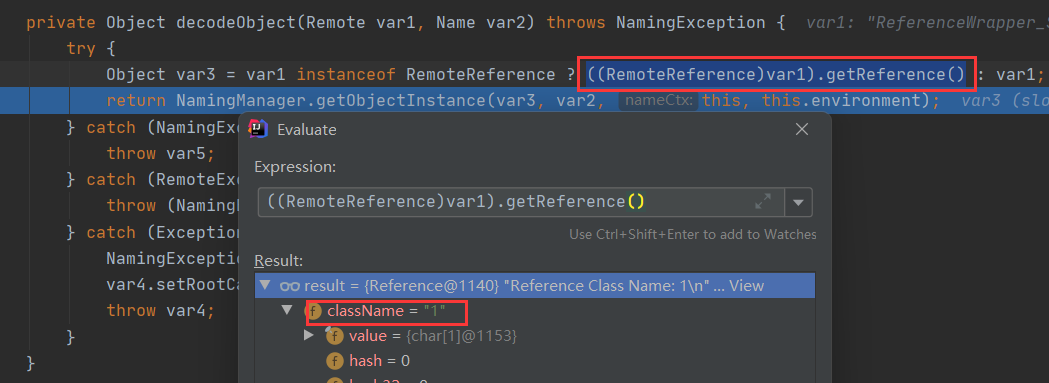The width and height of the screenshot is (1049, 383).
Task: Click the View link on result row
Action: coord(746,285)
